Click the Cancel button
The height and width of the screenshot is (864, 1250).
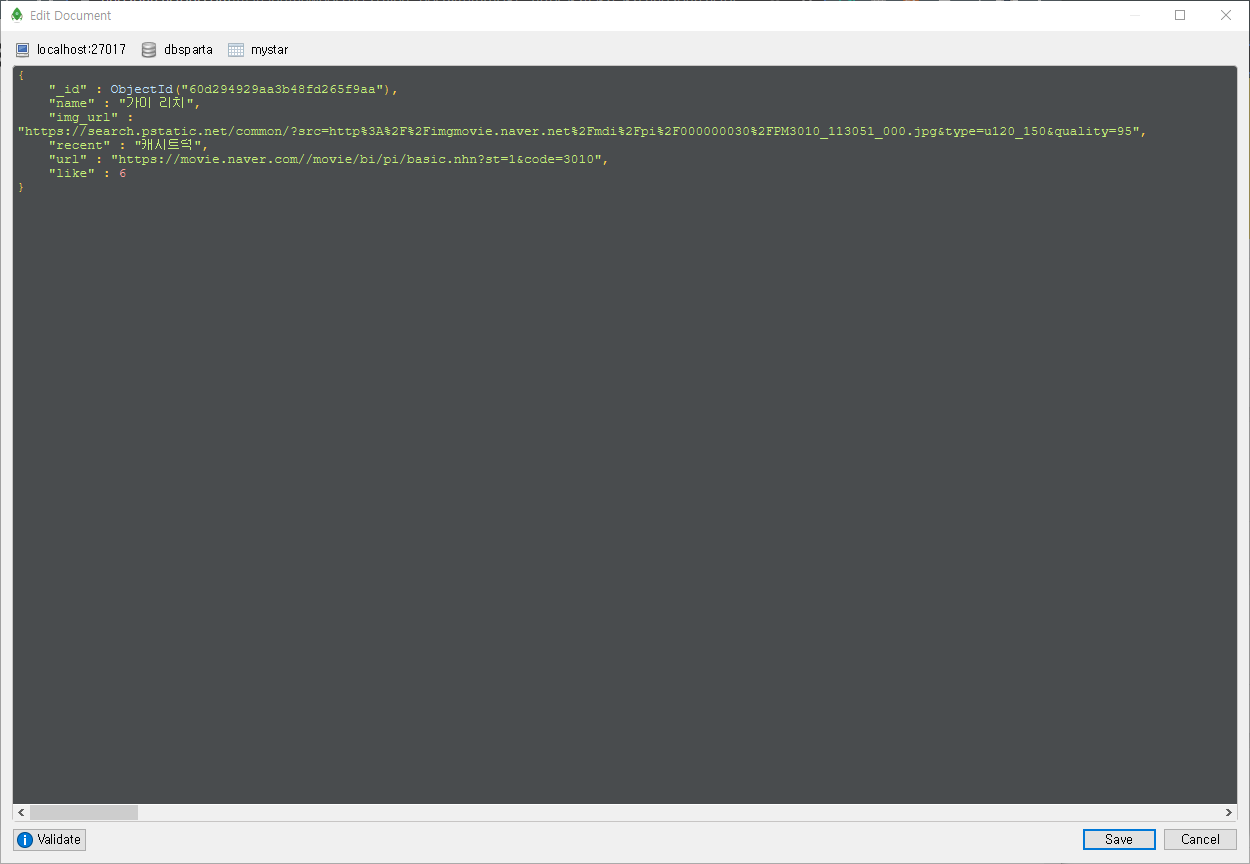click(1200, 839)
